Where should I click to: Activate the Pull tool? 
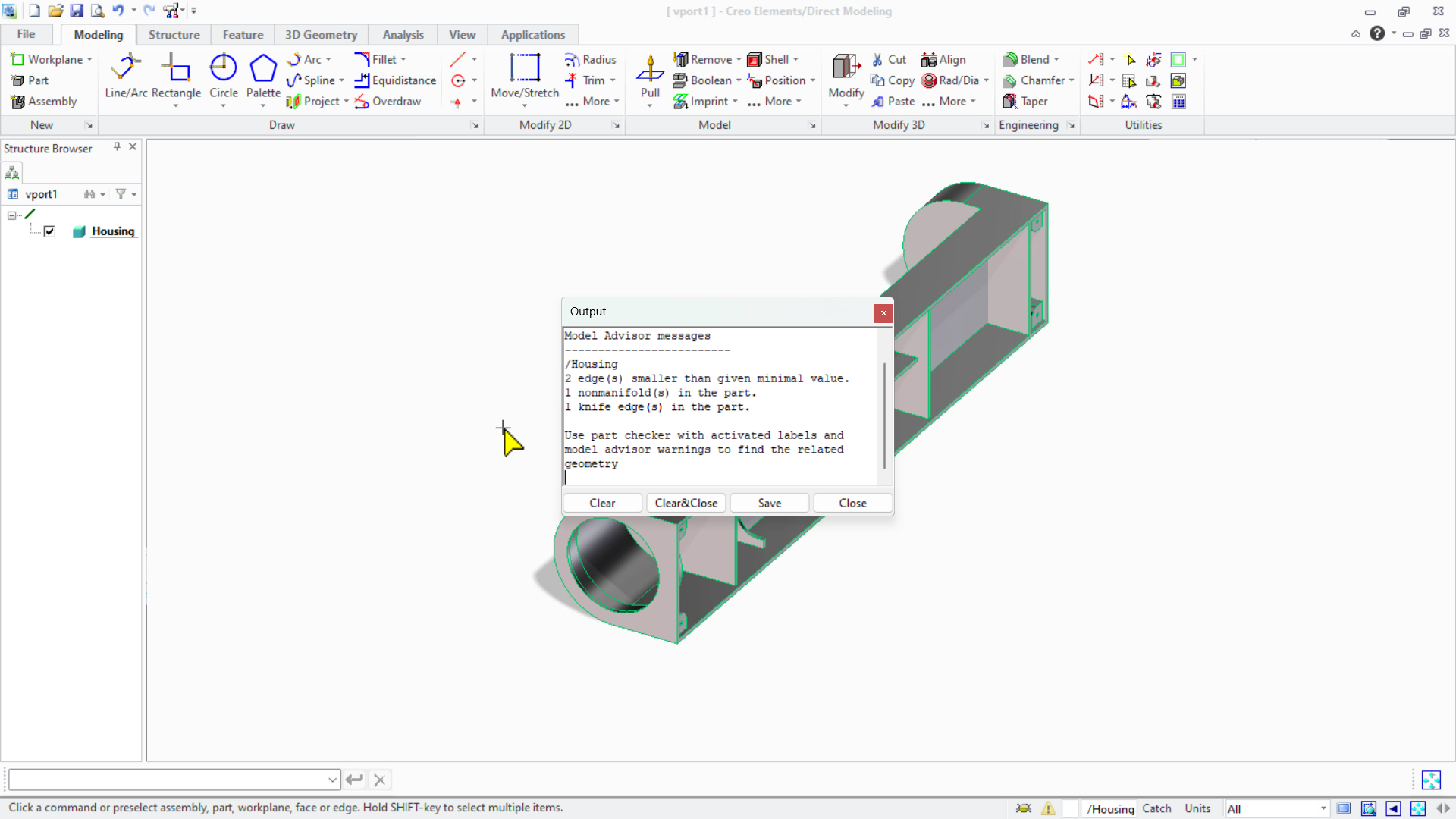click(x=650, y=76)
